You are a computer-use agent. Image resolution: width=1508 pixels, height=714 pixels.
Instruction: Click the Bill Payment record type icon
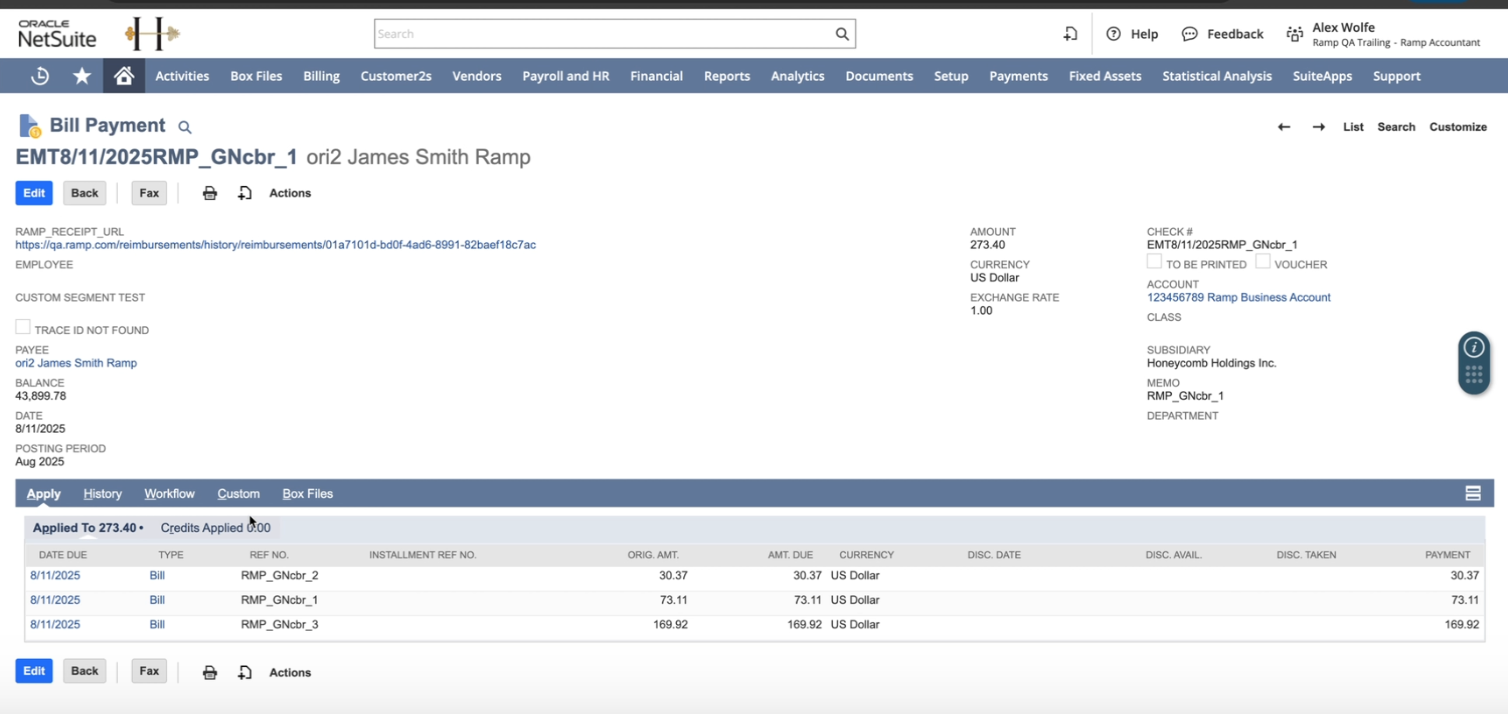[29, 126]
